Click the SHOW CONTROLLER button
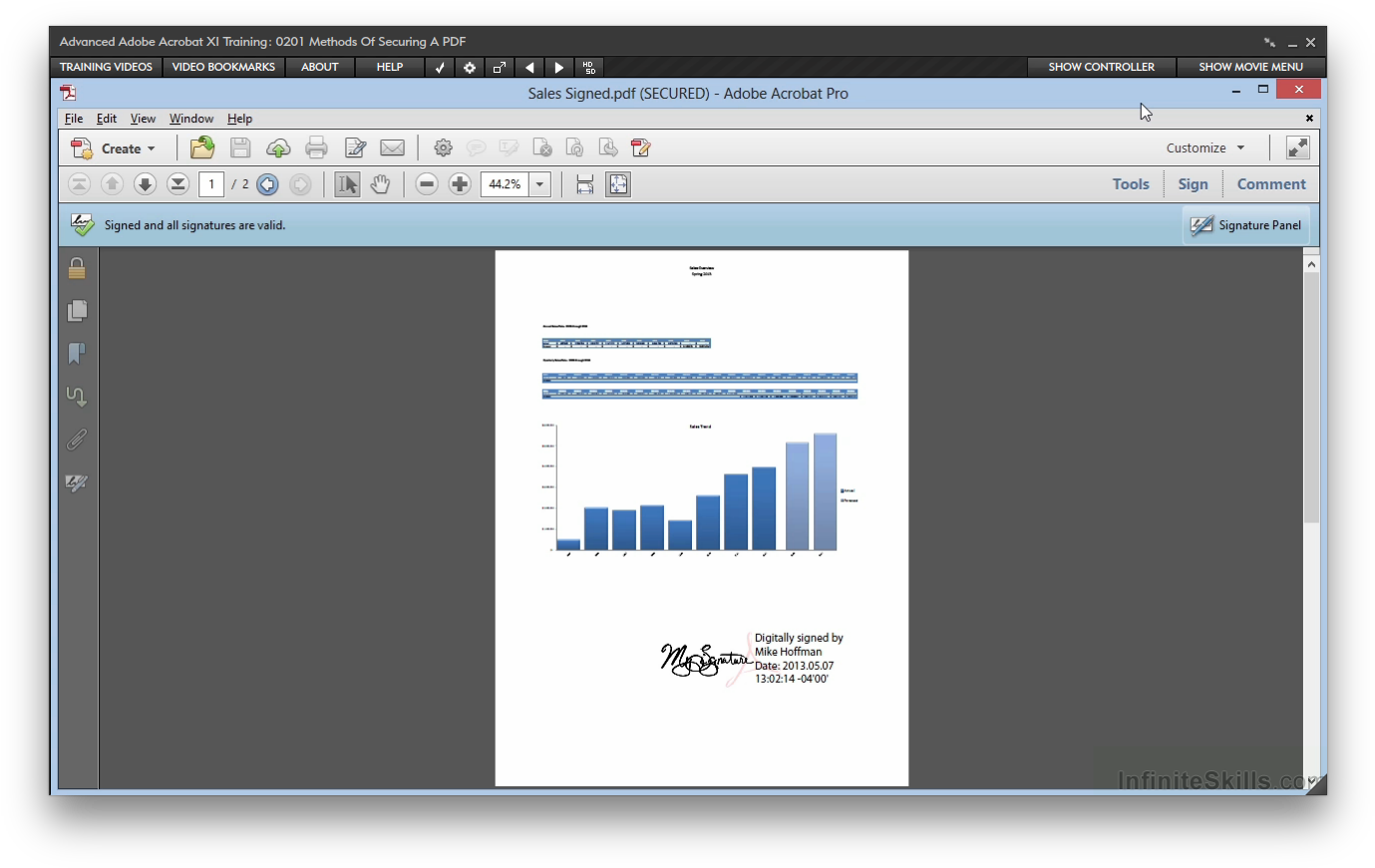1375x868 pixels. pyautogui.click(x=1101, y=68)
